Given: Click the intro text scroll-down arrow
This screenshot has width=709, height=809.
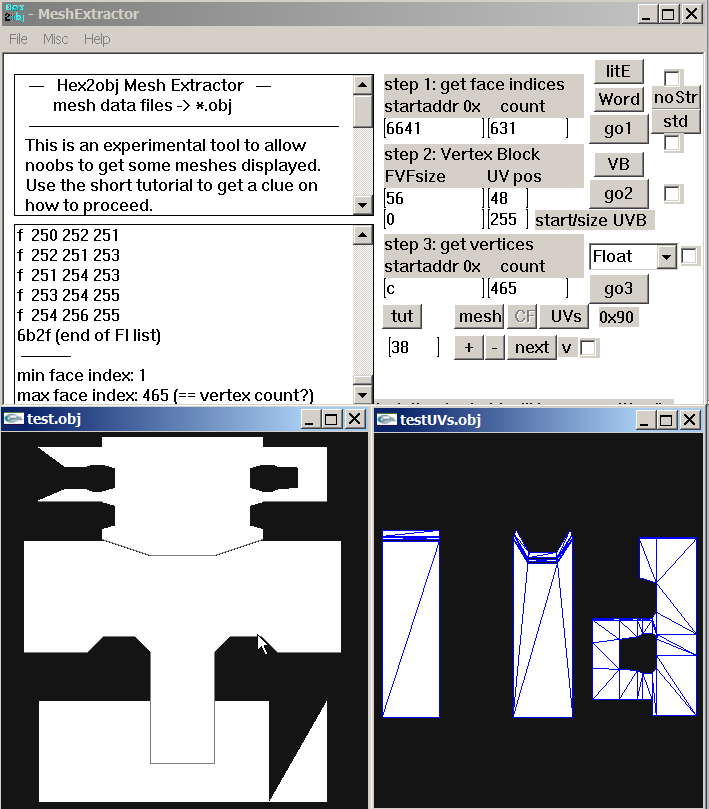Looking at the screenshot, I should coord(363,205).
